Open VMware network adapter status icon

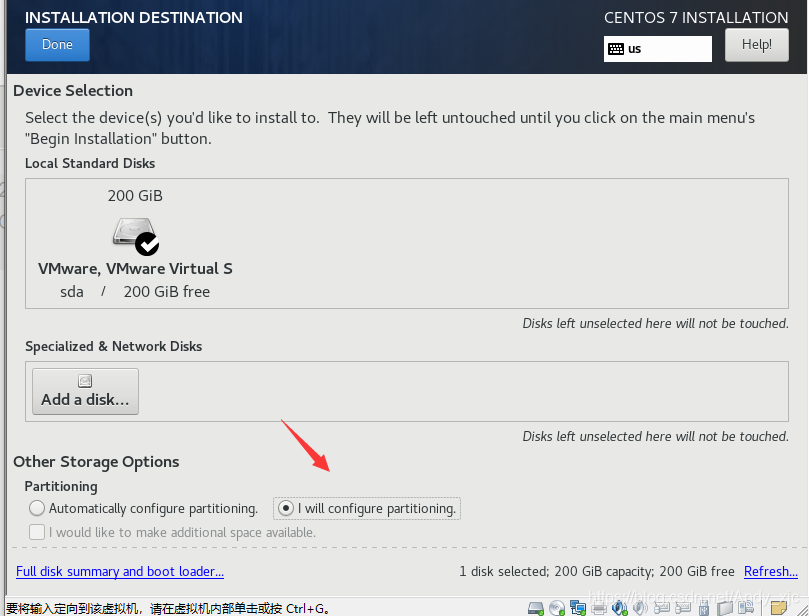[x=578, y=608]
